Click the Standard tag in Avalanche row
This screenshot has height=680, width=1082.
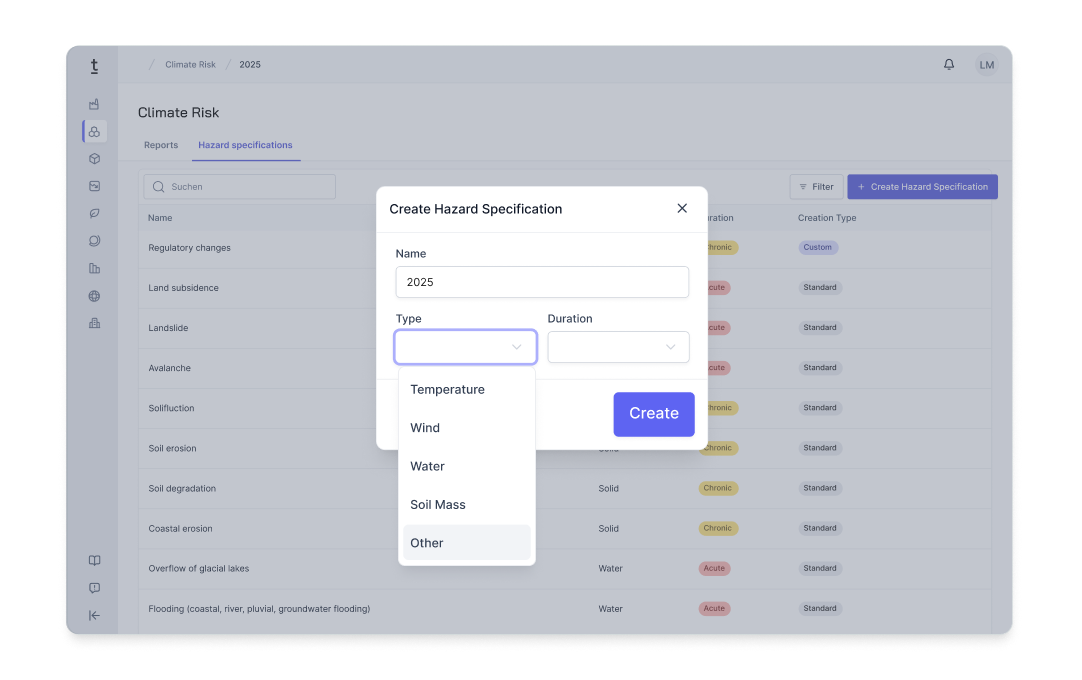click(x=820, y=368)
